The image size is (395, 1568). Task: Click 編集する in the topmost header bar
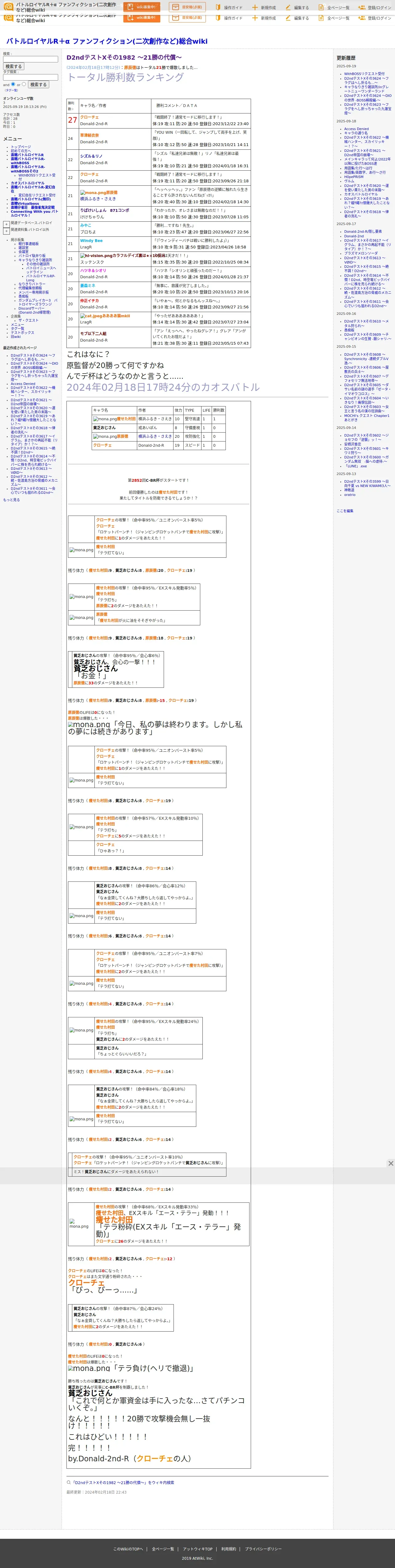coord(297,8)
